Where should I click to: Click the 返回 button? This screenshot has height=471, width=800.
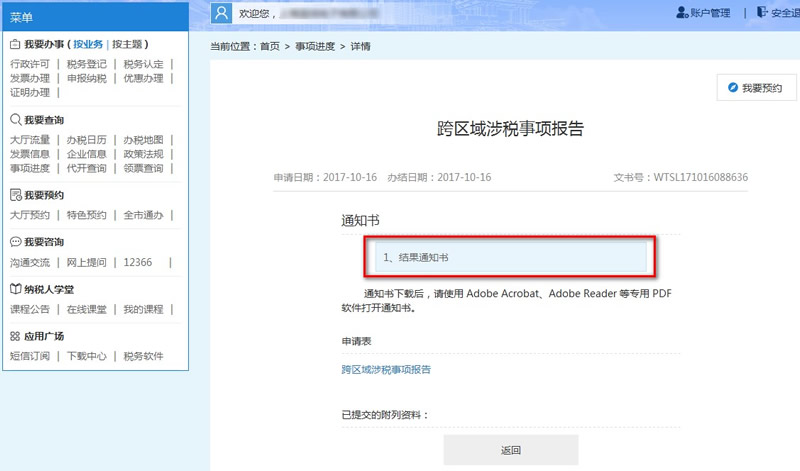click(510, 450)
